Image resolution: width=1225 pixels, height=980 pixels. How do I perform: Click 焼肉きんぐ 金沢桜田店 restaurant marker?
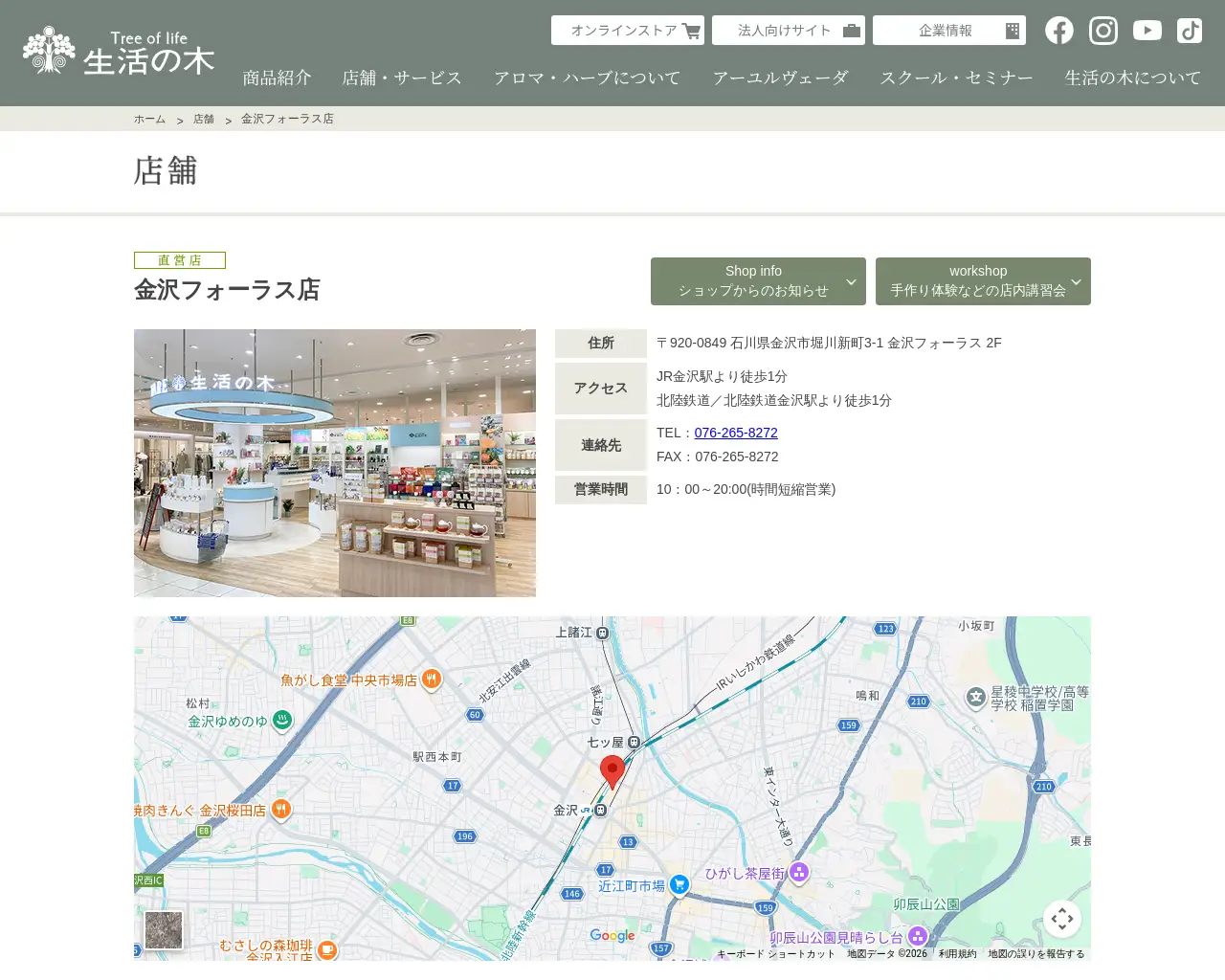280,809
